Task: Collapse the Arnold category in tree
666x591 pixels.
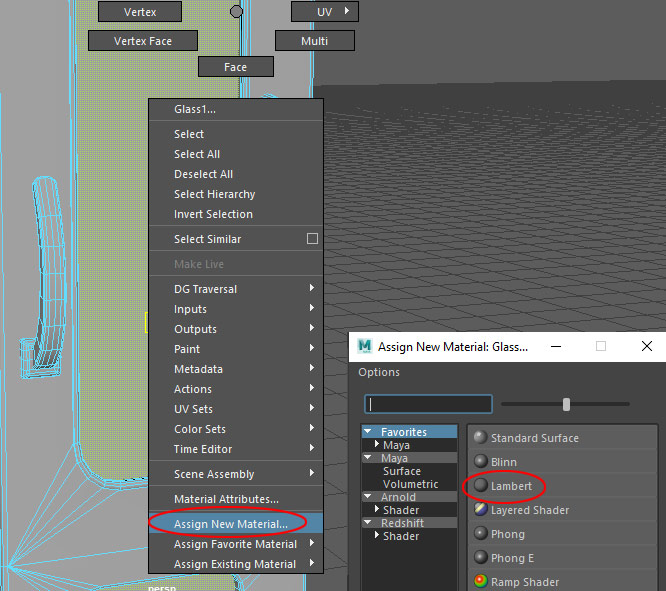Action: click(x=369, y=497)
